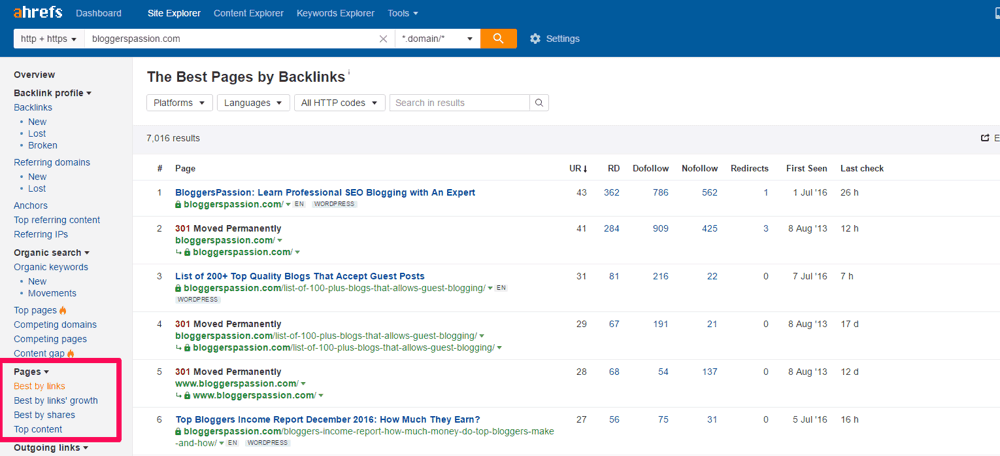This screenshot has width=1000, height=456.
Task: Open Competing pages report
Action: pyautogui.click(x=50, y=339)
